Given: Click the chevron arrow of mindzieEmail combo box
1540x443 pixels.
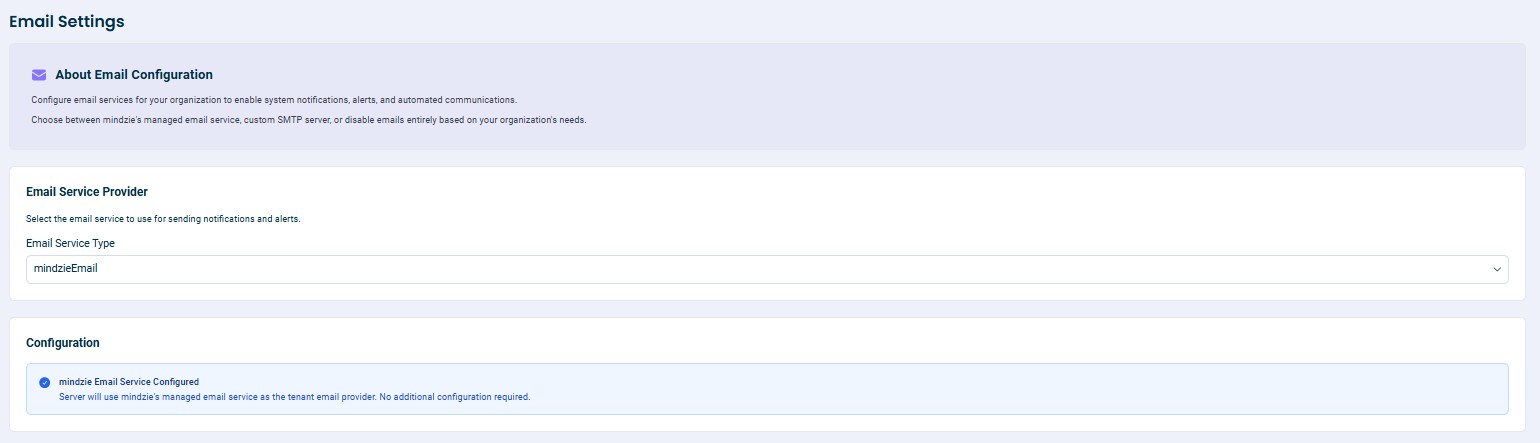Looking at the screenshot, I should (1497, 269).
